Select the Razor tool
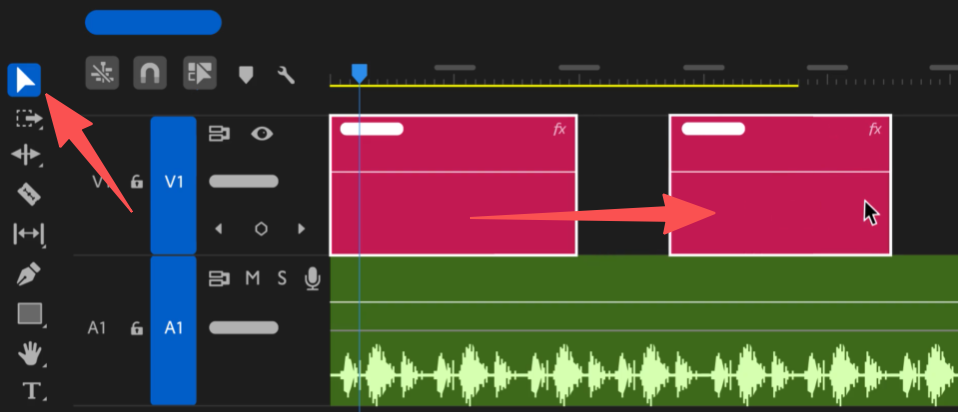 28,194
